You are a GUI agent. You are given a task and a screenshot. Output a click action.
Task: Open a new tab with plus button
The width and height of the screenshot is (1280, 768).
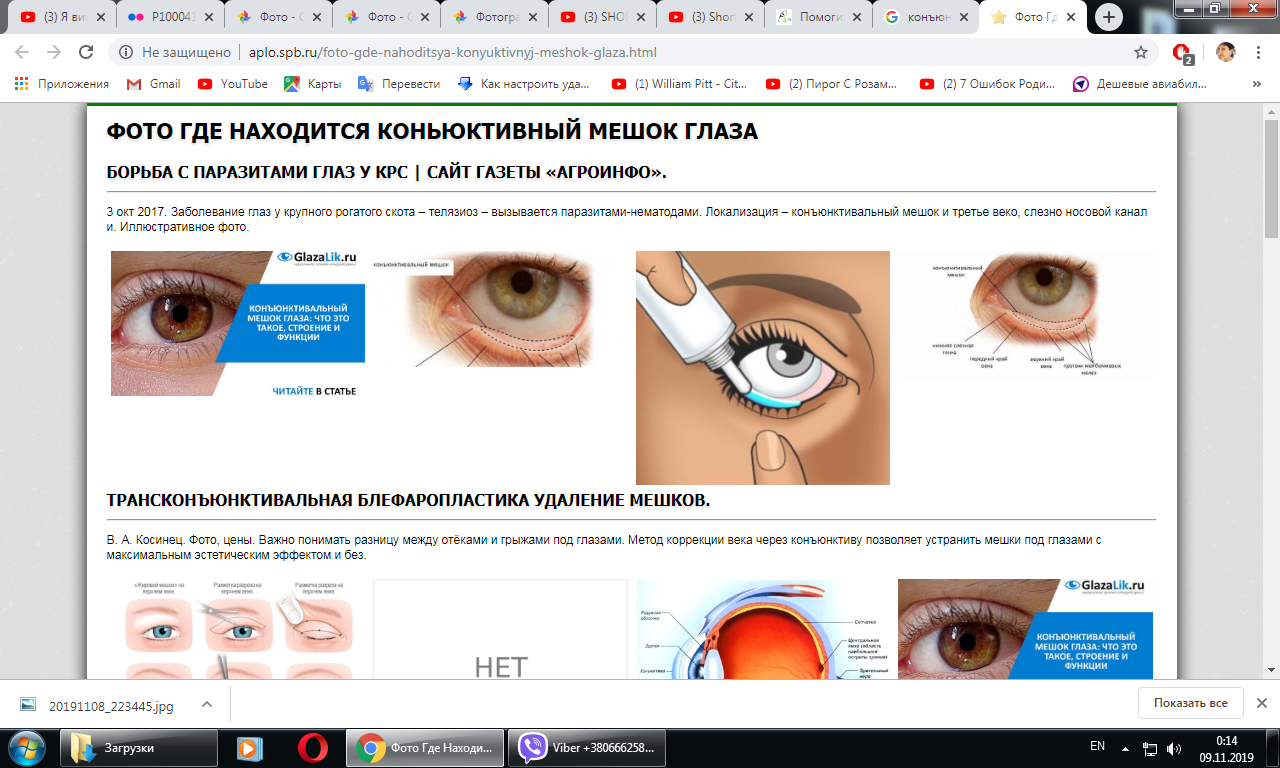click(1108, 17)
